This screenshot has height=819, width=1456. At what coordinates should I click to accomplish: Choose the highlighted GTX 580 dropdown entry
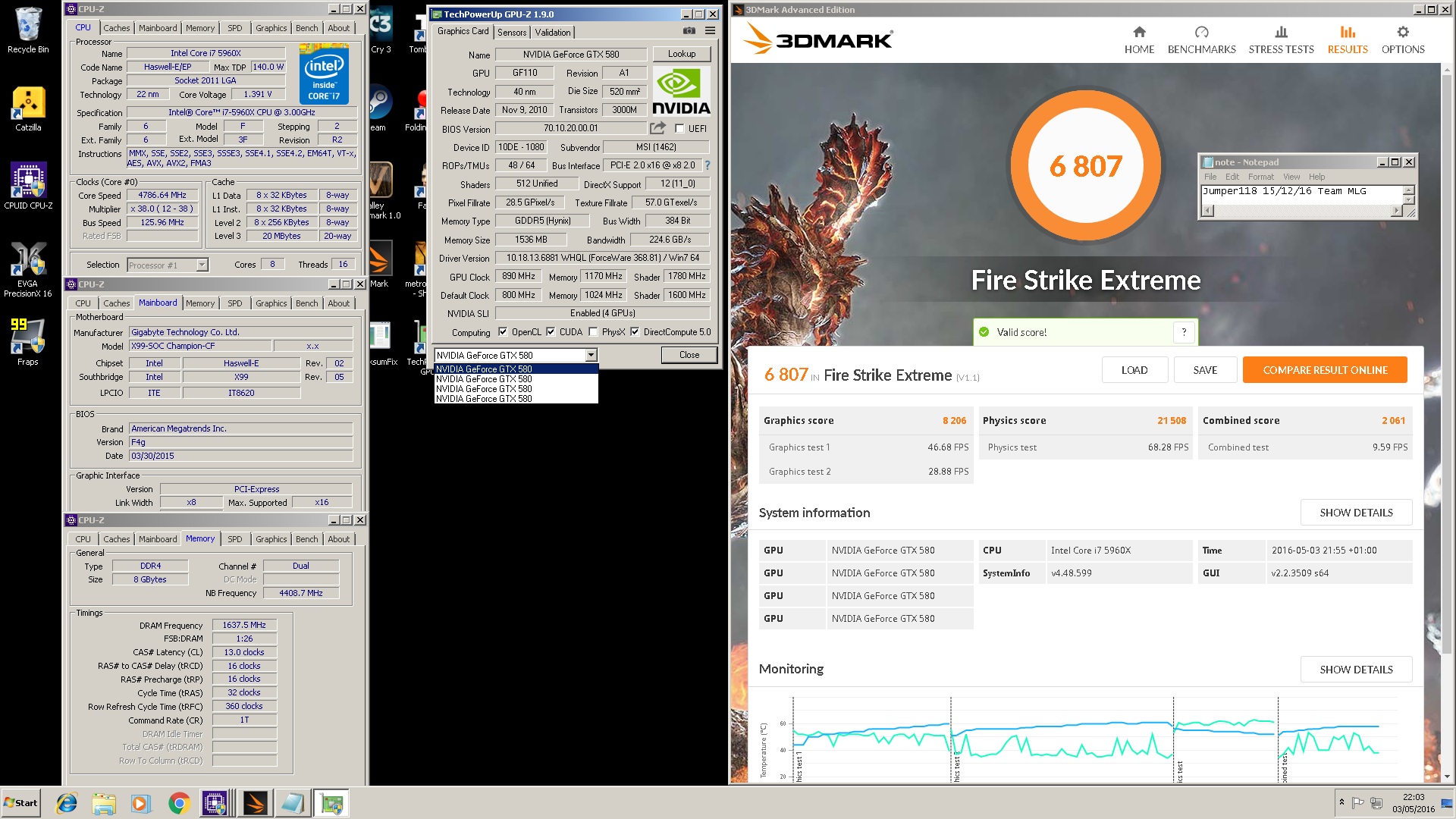click(x=516, y=369)
